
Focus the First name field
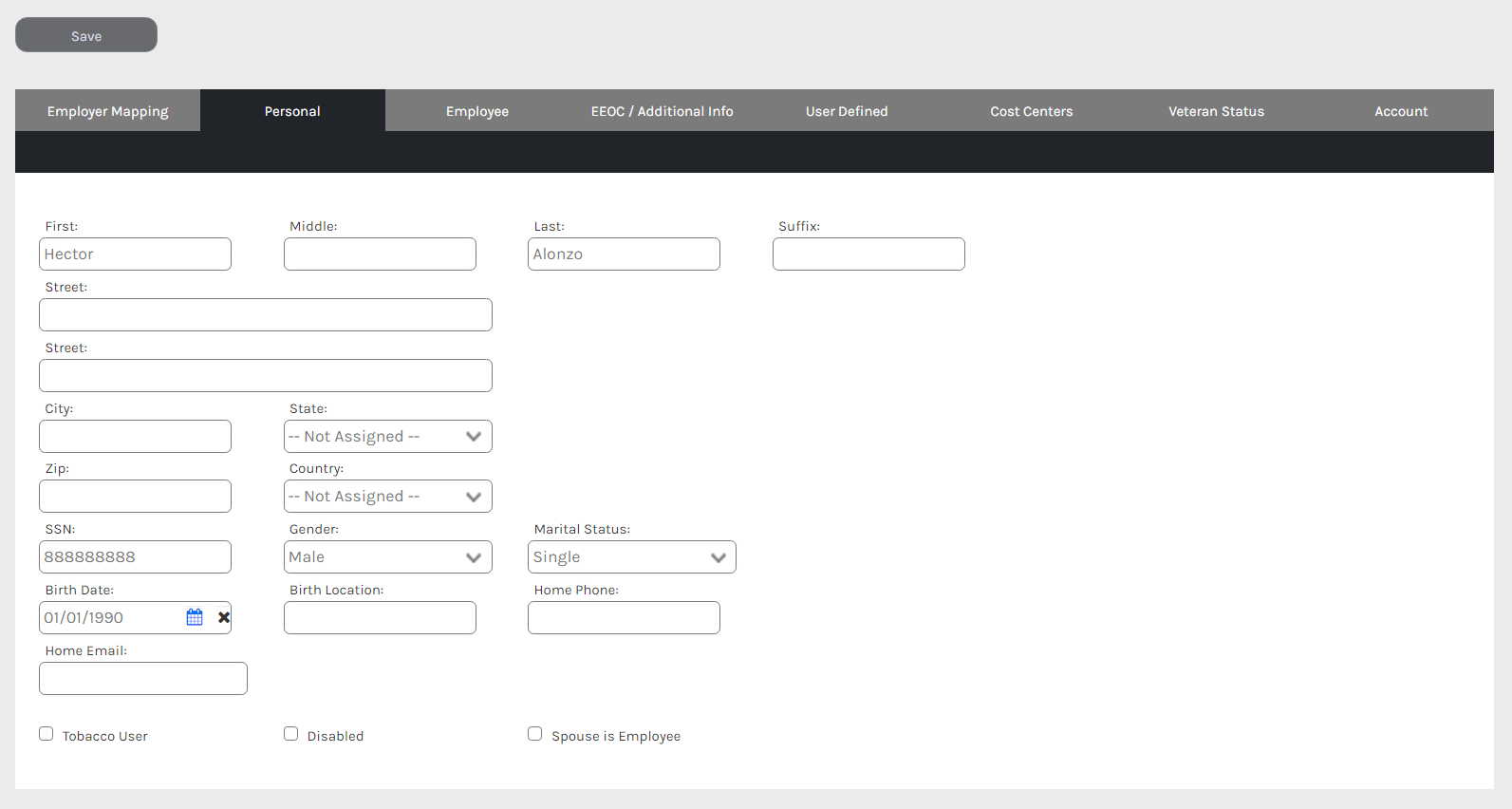[x=135, y=254]
